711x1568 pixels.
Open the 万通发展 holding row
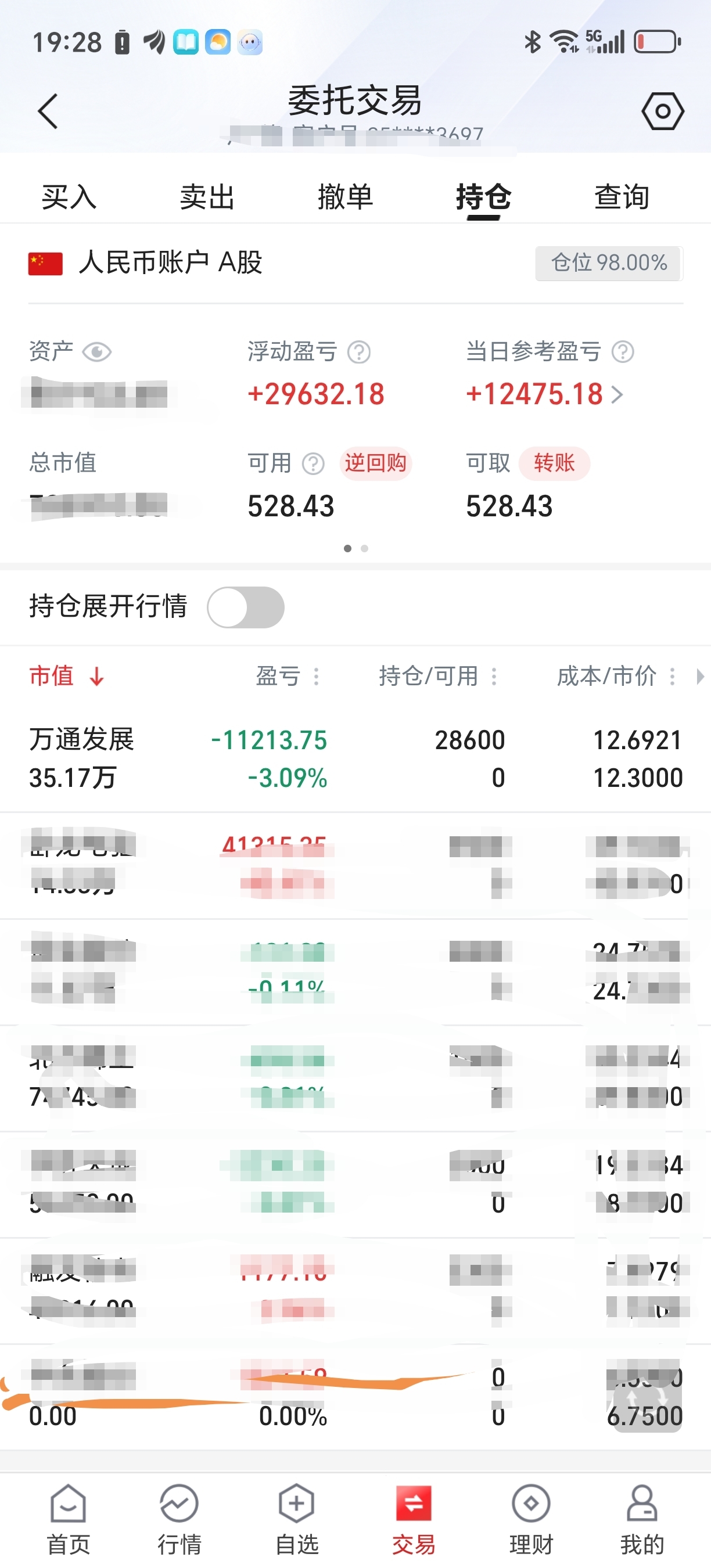pyautogui.click(x=355, y=758)
